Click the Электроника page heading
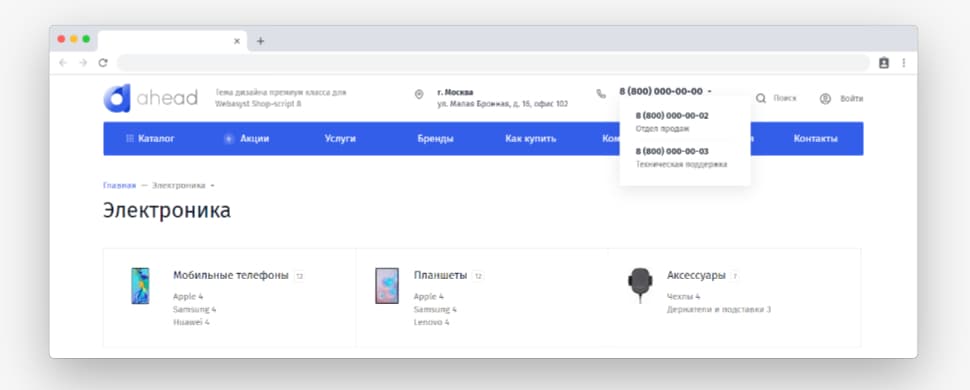Image resolution: width=970 pixels, height=390 pixels. pyautogui.click(x=167, y=210)
